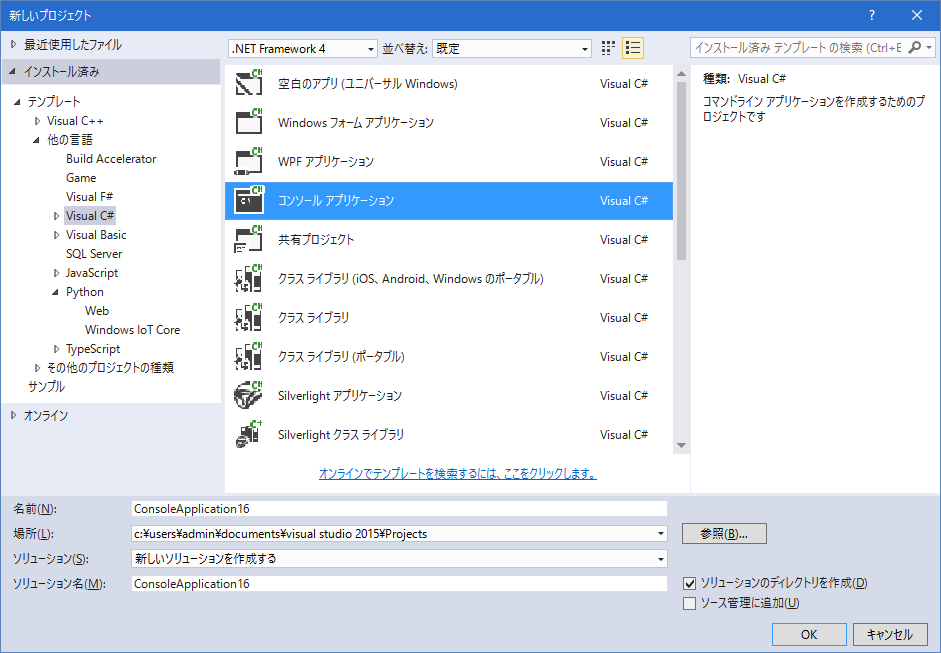
Task: Select the Windows Forms application icon
Action: point(248,123)
